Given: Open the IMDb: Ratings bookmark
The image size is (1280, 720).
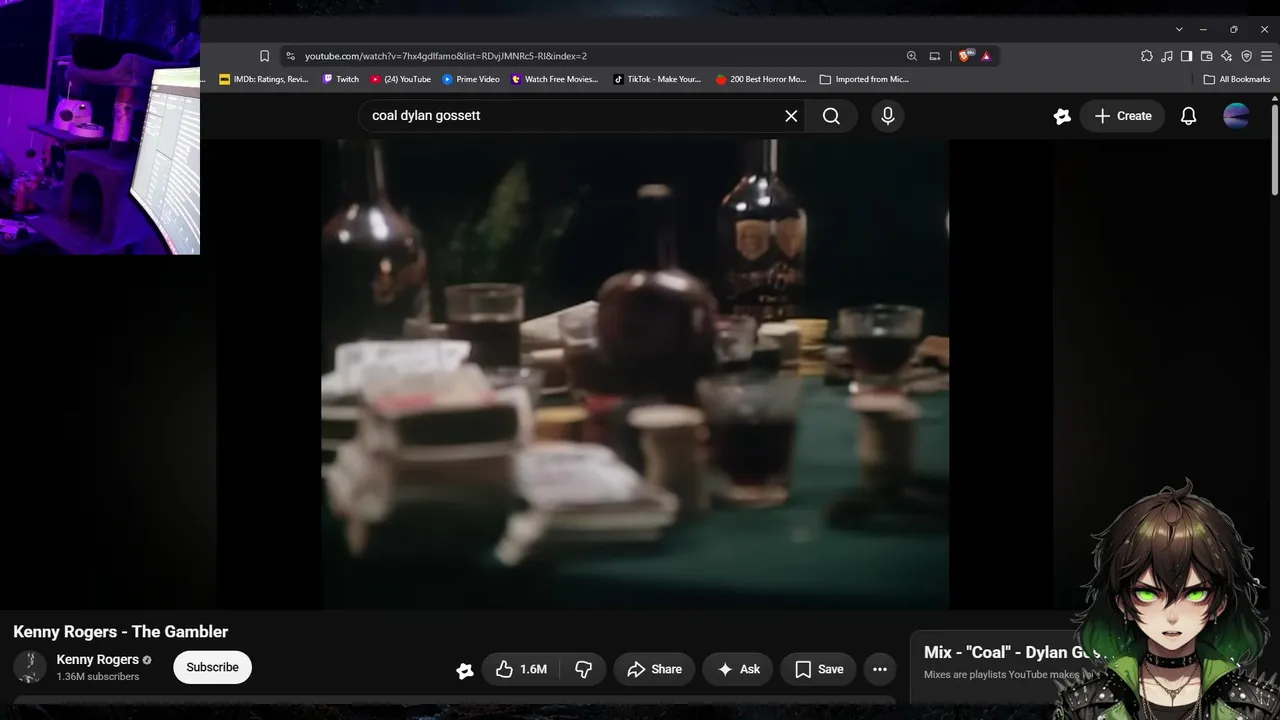Looking at the screenshot, I should pyautogui.click(x=264, y=79).
